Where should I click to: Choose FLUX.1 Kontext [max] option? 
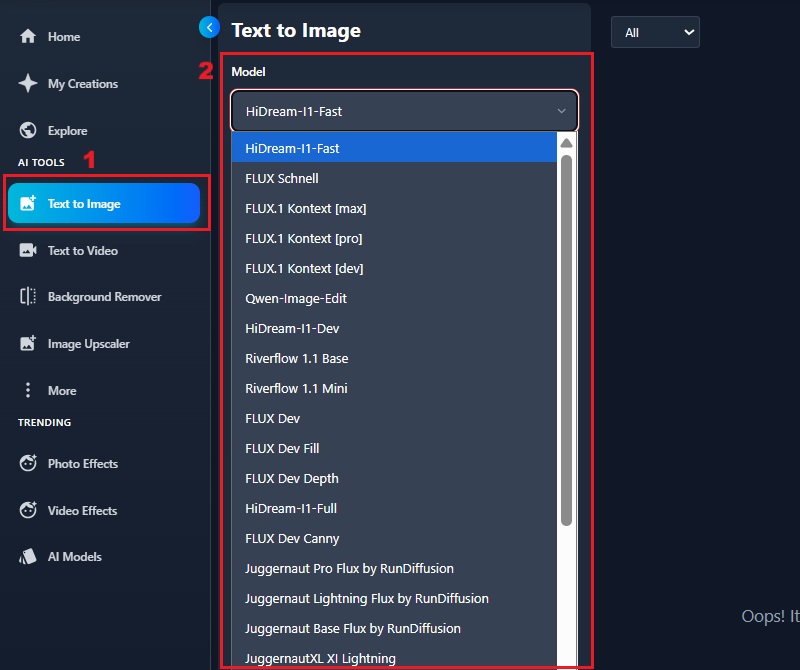394,208
